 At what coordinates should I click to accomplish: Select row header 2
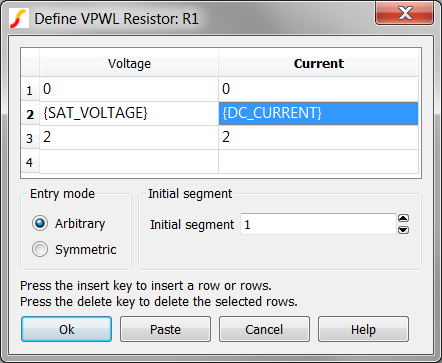point(30,114)
